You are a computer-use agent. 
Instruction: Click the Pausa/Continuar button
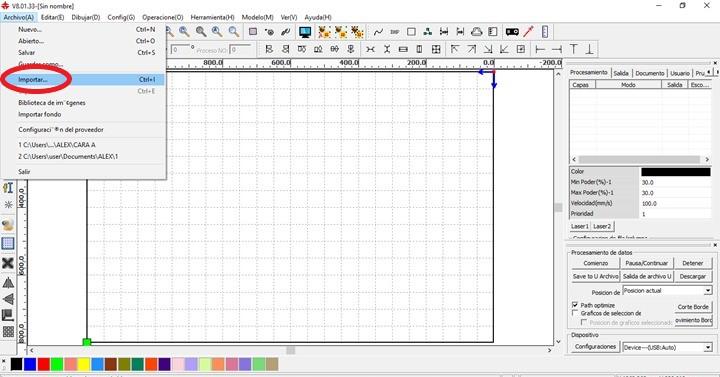click(x=646, y=263)
